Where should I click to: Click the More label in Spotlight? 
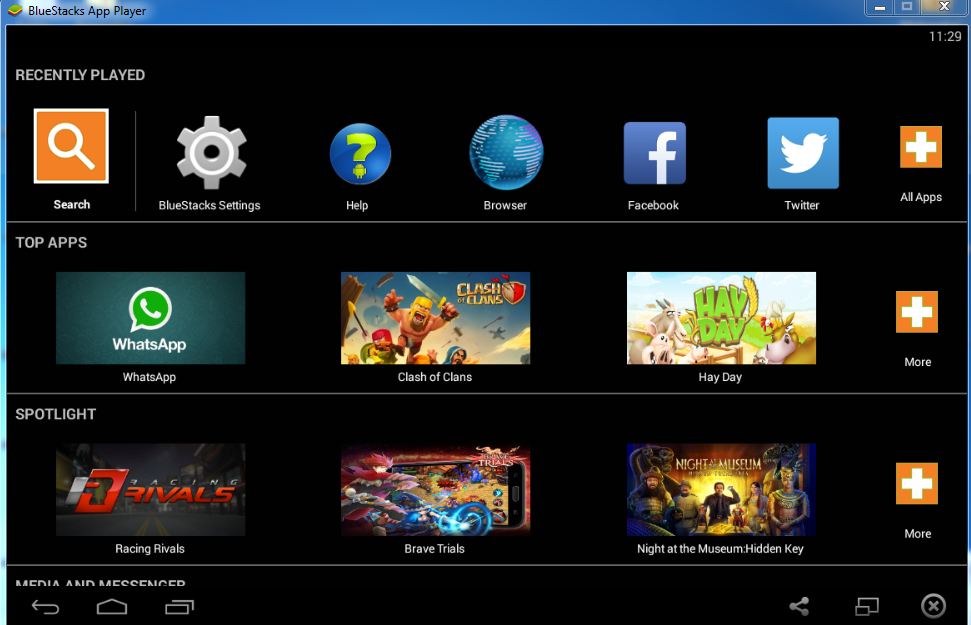[x=918, y=533]
